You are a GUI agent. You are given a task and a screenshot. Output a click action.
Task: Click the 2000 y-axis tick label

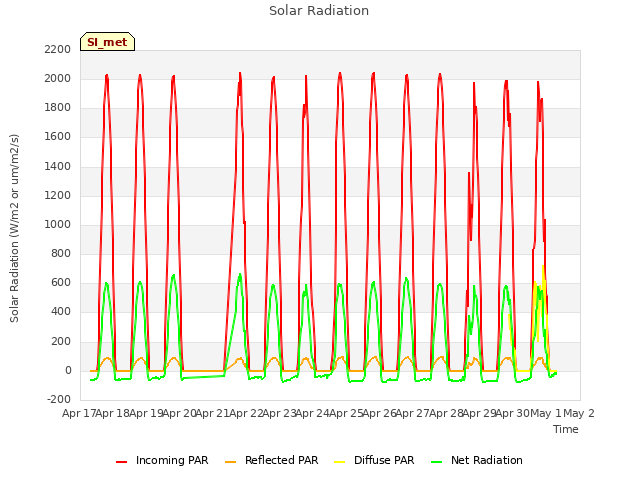point(58,78)
